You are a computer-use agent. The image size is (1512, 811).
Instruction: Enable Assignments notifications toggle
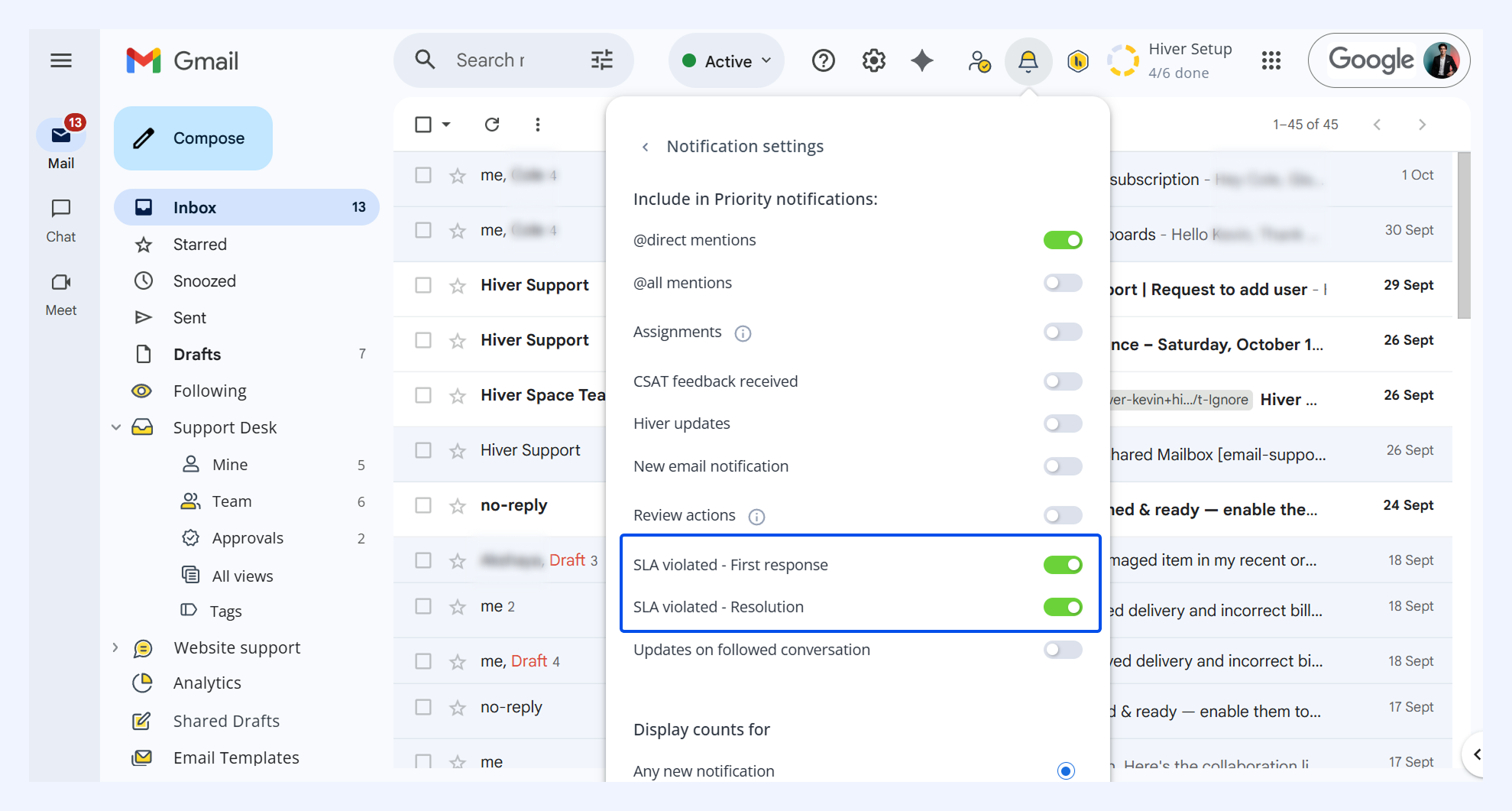[1063, 332]
